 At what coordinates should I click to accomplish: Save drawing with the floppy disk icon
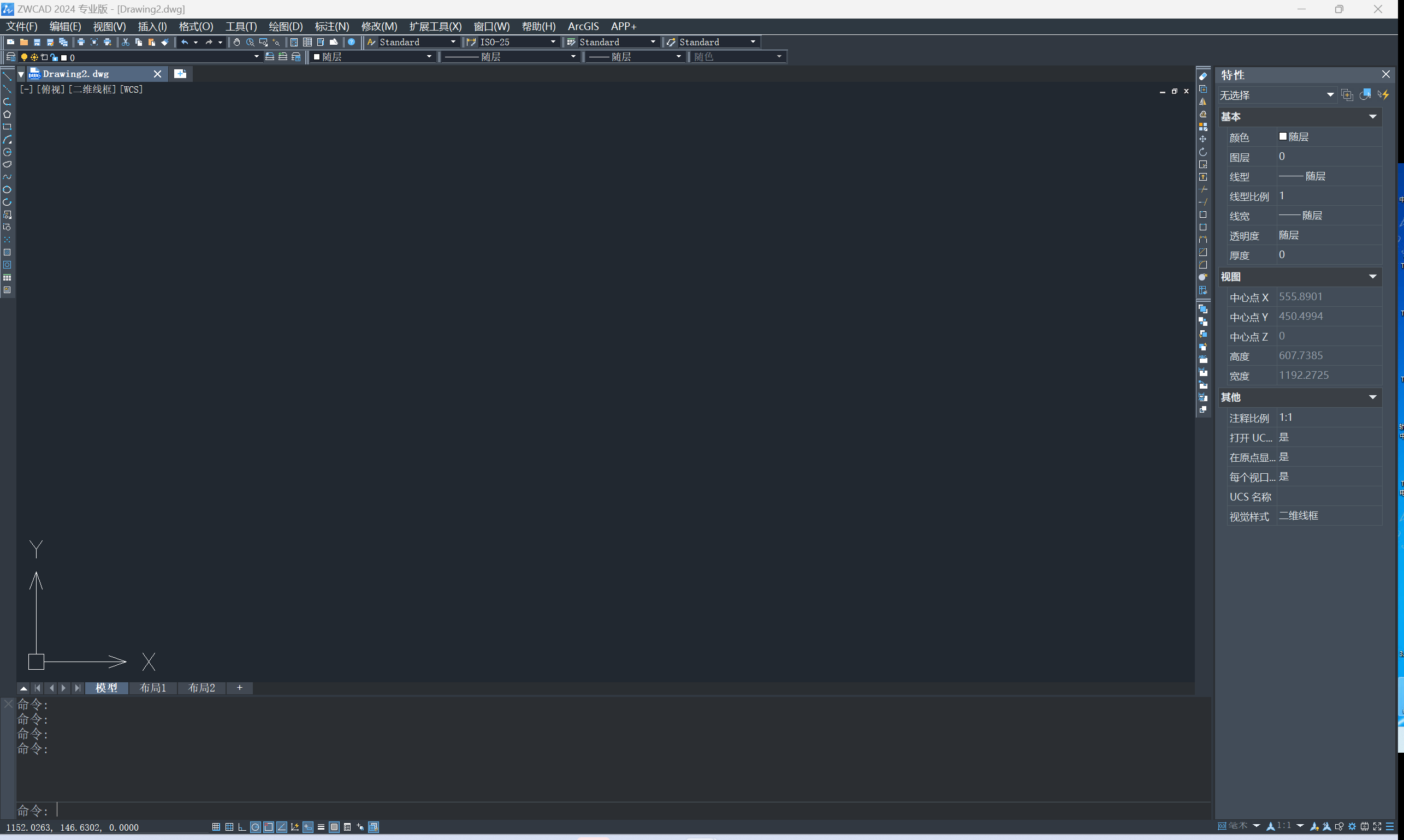(37, 42)
